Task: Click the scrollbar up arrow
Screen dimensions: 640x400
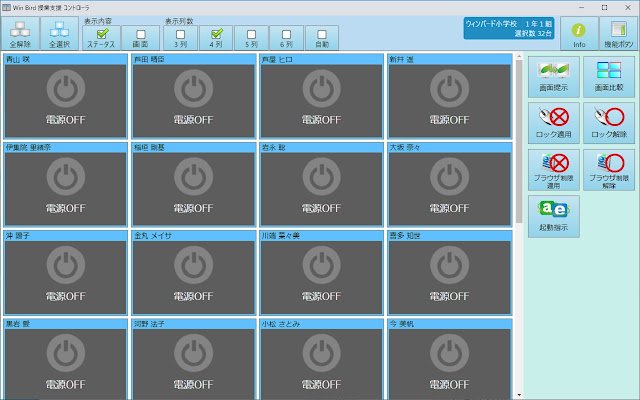Action: pyautogui.click(x=519, y=56)
